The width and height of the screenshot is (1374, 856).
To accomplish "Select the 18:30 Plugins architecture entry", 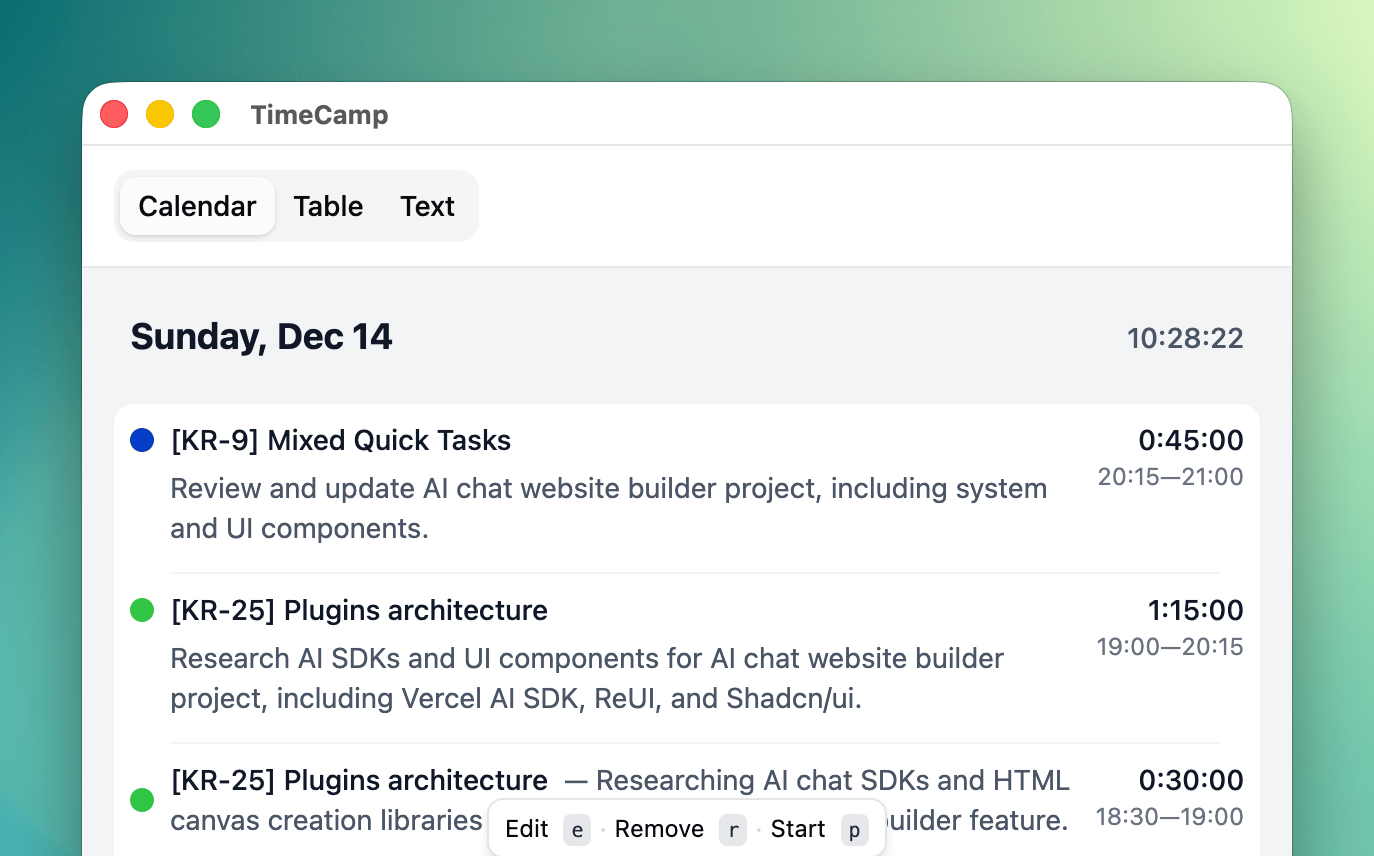I will tap(360, 780).
